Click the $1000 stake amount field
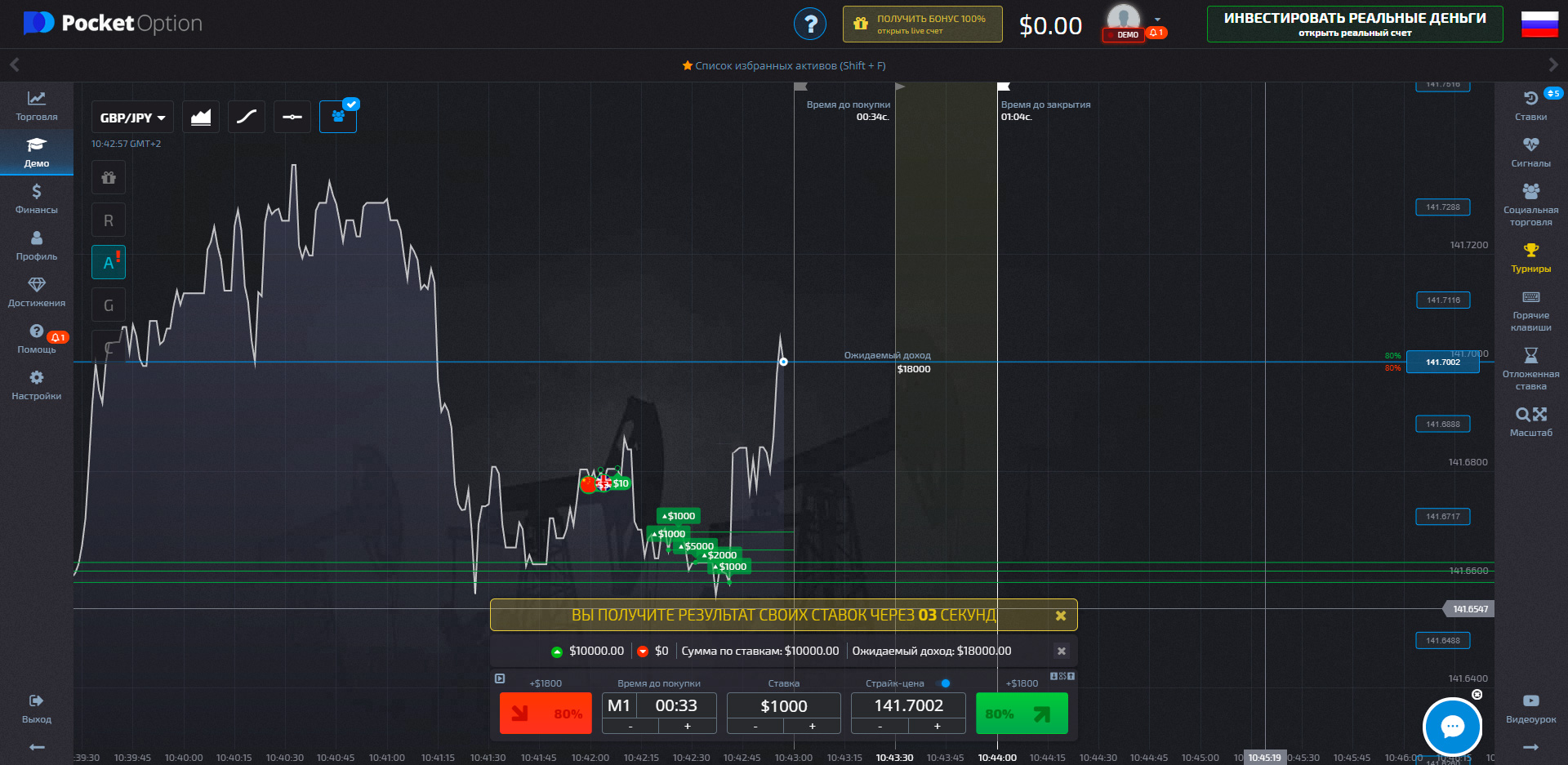 [x=784, y=705]
